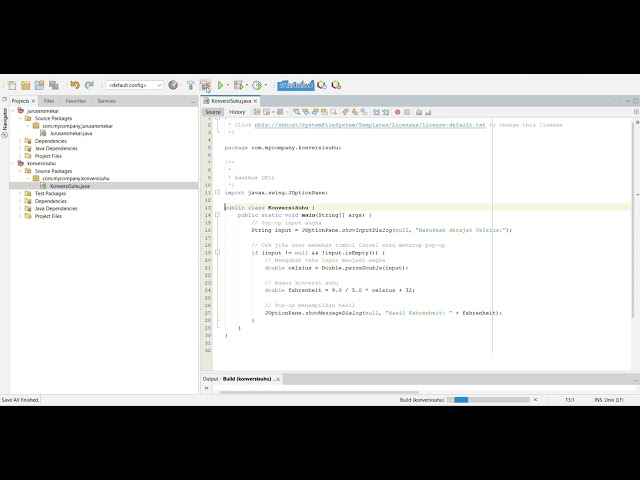
Task: Click the 13:1 cursor position in status bar
Action: click(x=570, y=400)
